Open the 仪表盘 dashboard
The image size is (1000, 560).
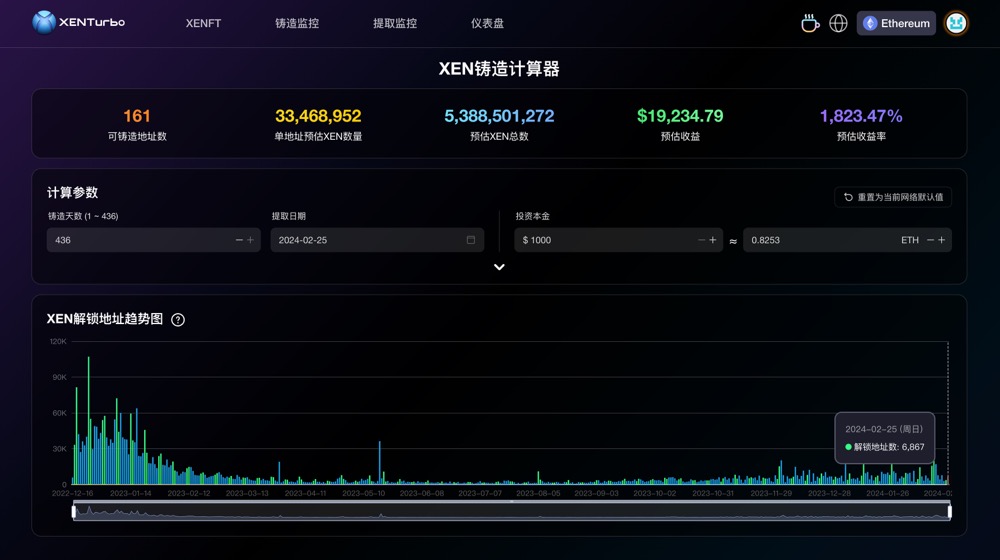487,23
